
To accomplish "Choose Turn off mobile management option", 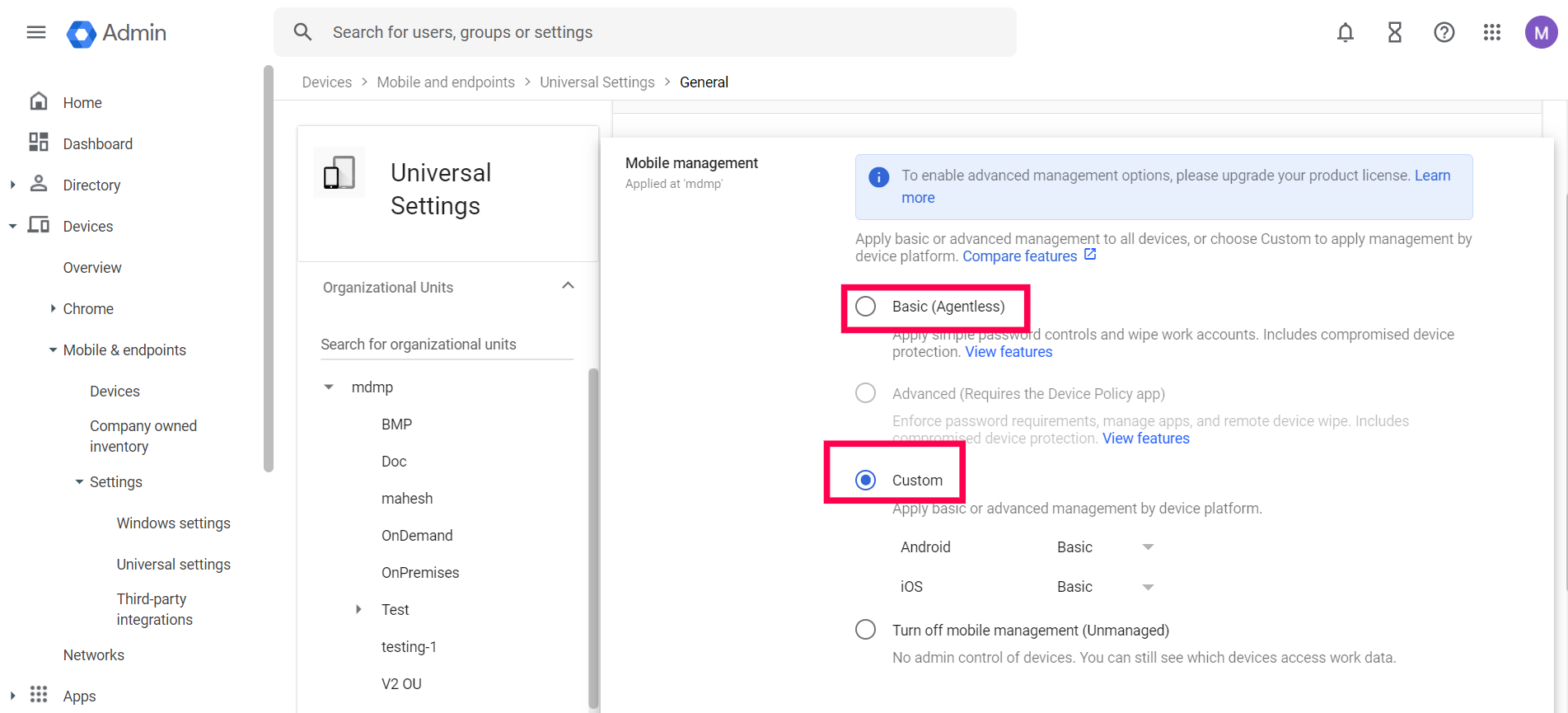I will pyautogui.click(x=865, y=631).
